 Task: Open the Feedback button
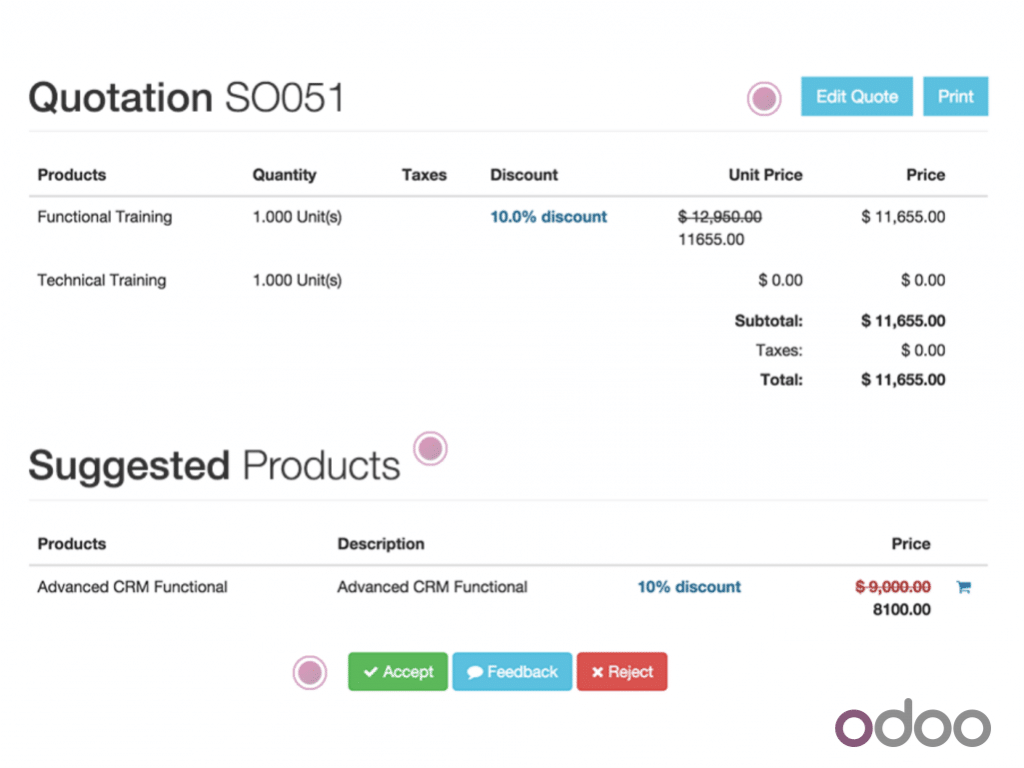pyautogui.click(x=512, y=672)
